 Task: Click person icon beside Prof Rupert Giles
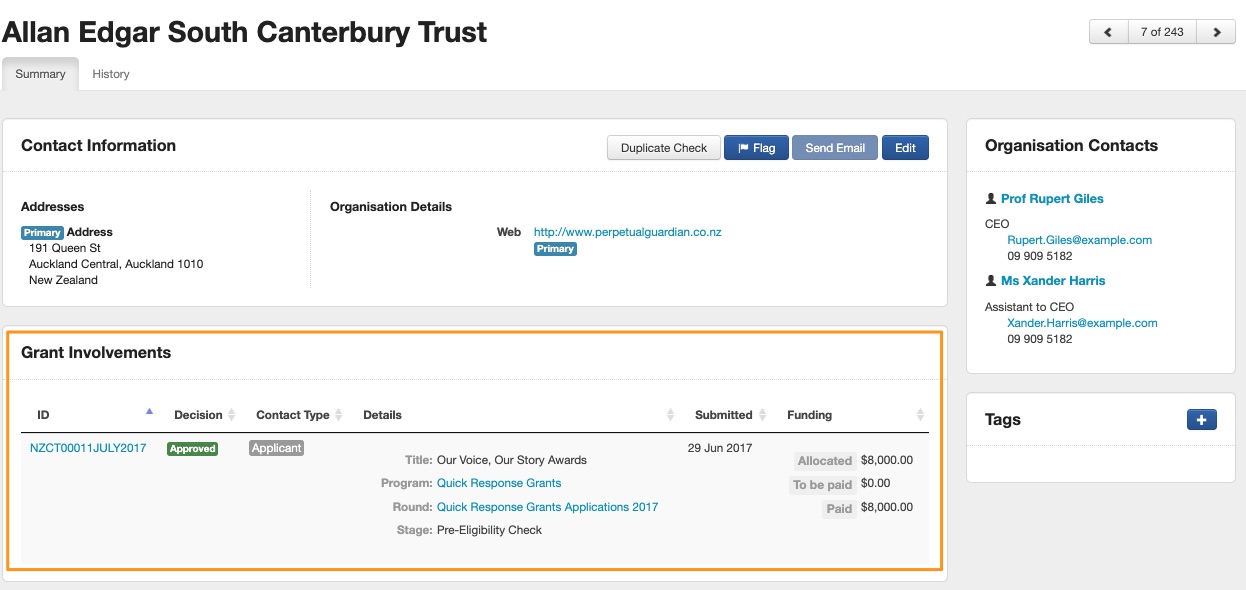991,199
